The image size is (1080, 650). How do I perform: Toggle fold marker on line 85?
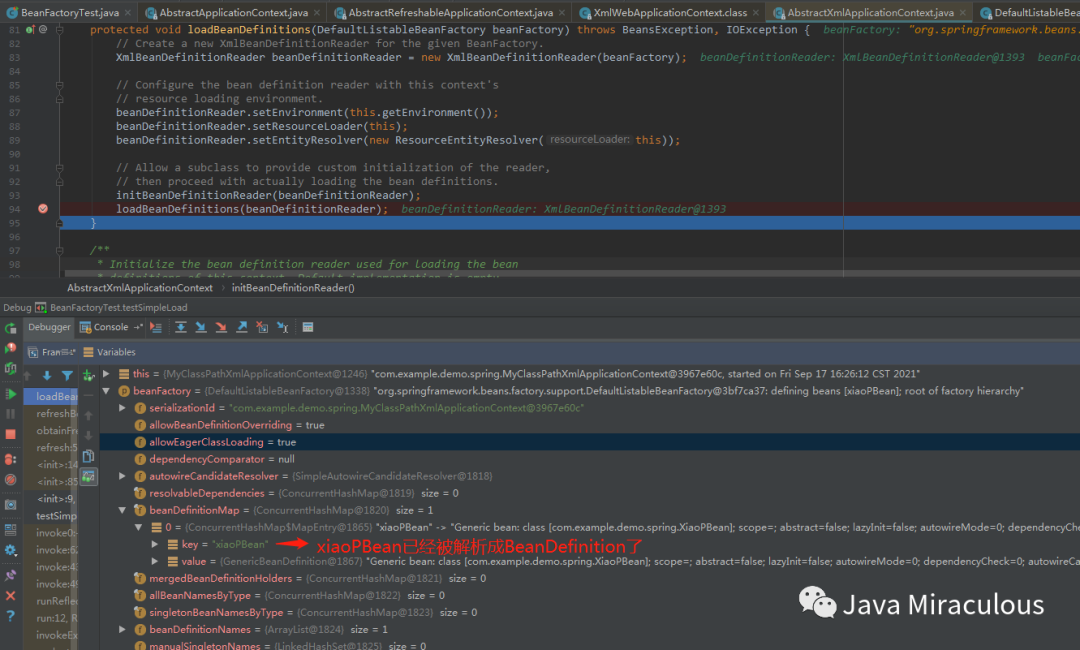60,85
